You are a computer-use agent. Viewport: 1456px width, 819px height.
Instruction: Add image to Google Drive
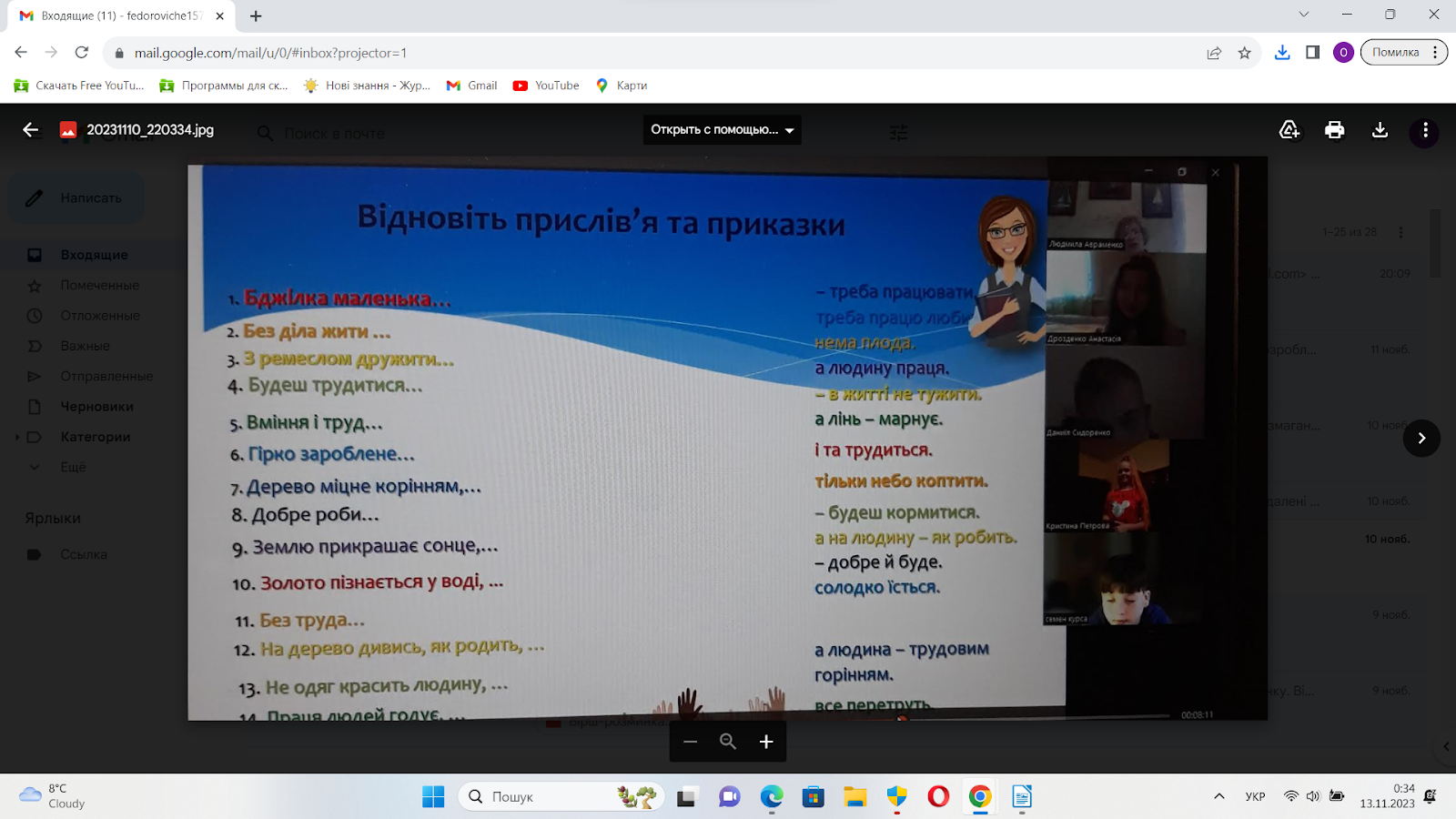(1289, 130)
